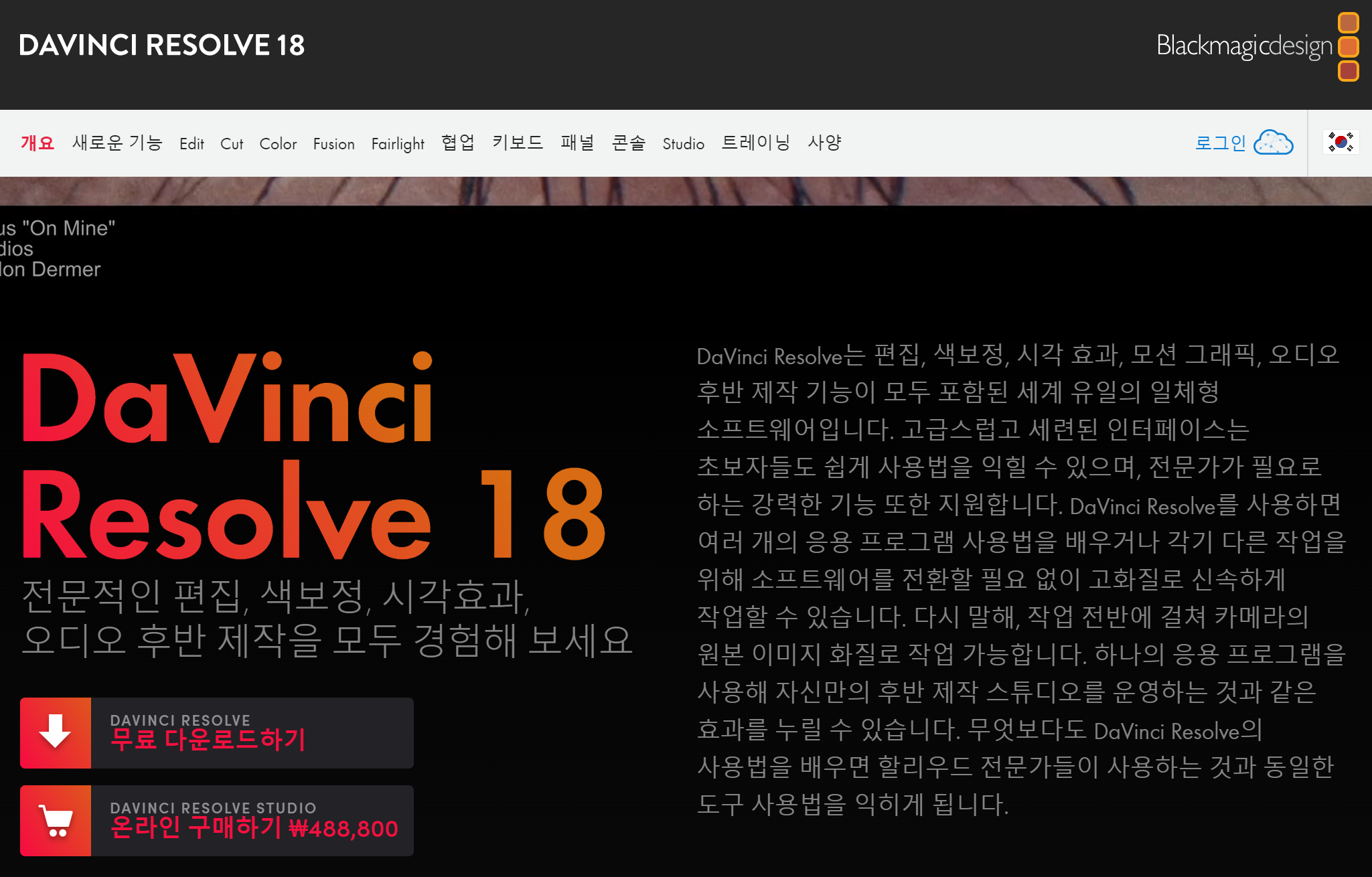Switch to the Color tab
The image size is (1372, 877).
(278, 143)
